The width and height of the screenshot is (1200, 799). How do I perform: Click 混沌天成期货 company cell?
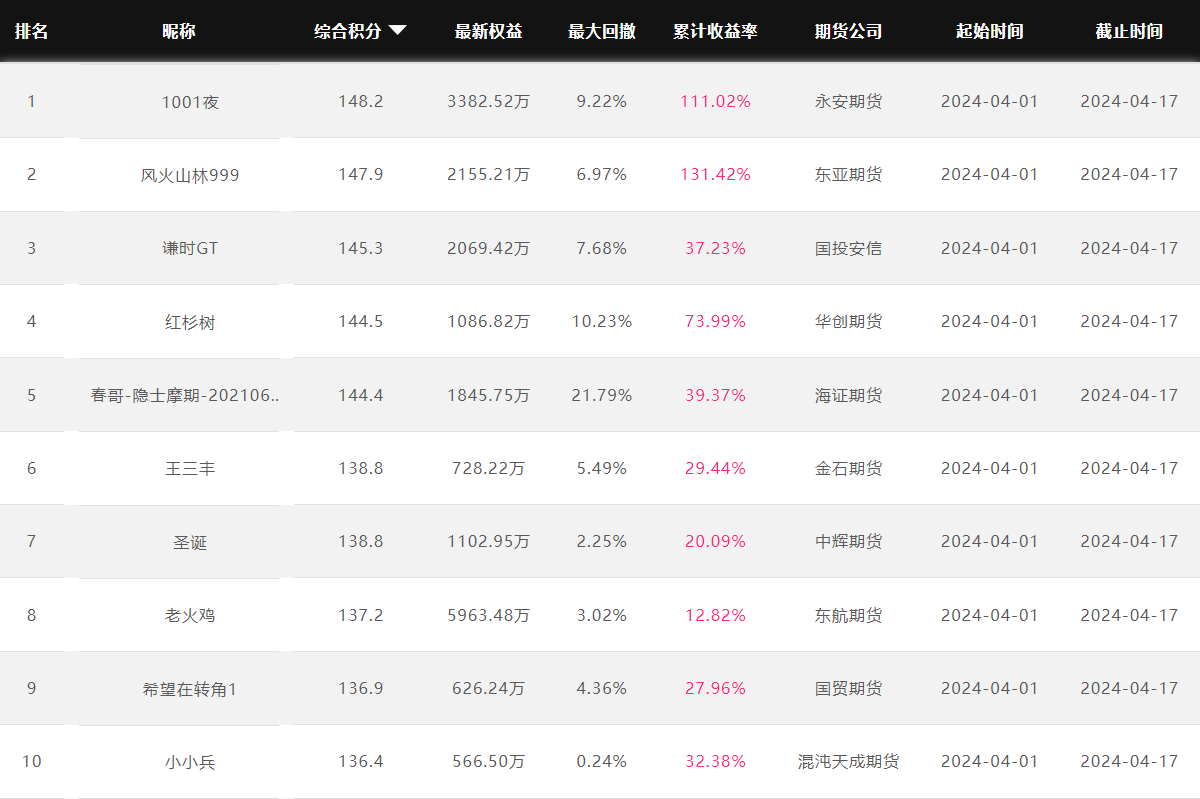848,761
